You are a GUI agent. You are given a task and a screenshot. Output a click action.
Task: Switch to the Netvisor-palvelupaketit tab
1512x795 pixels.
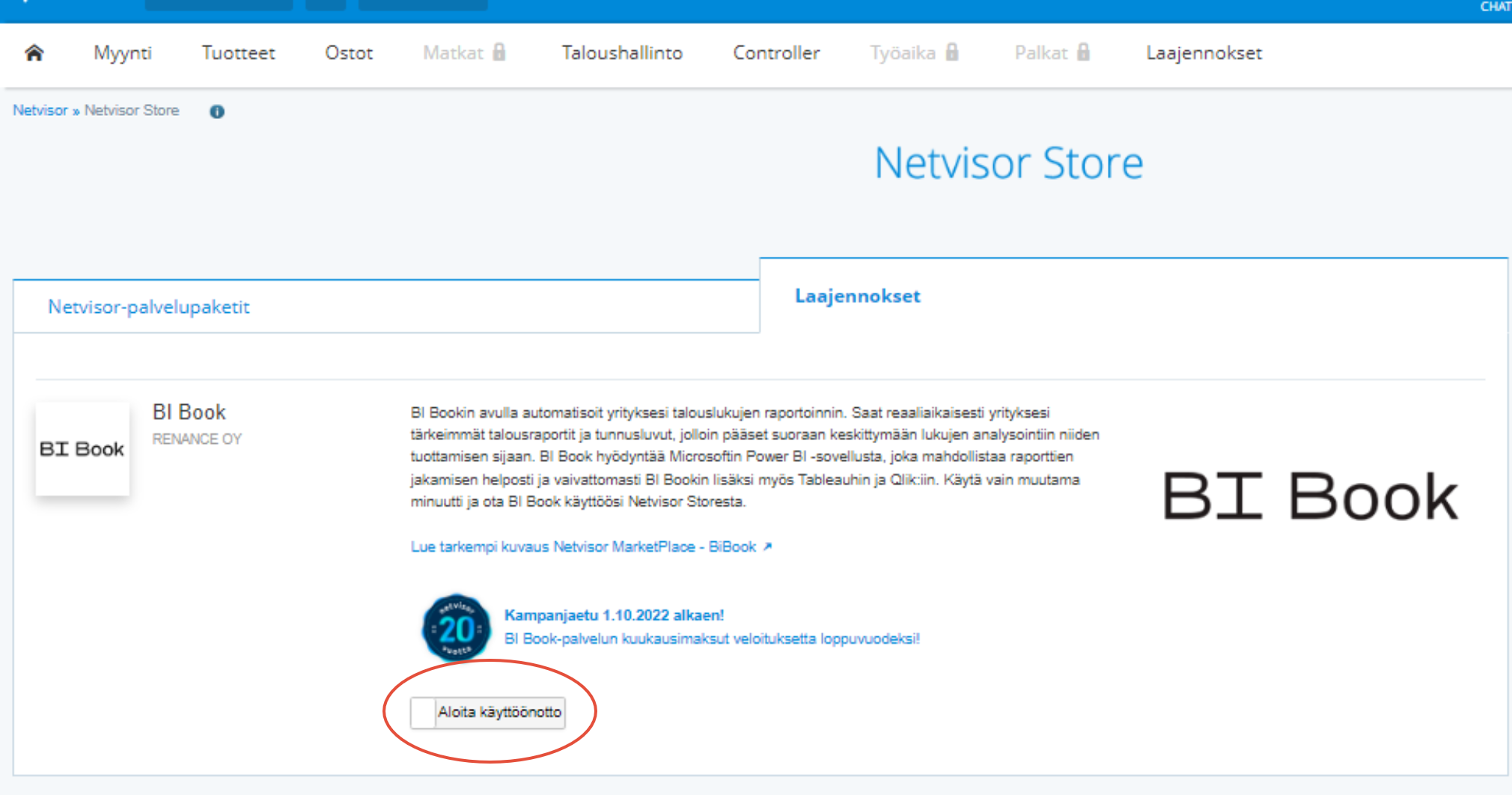(386, 307)
